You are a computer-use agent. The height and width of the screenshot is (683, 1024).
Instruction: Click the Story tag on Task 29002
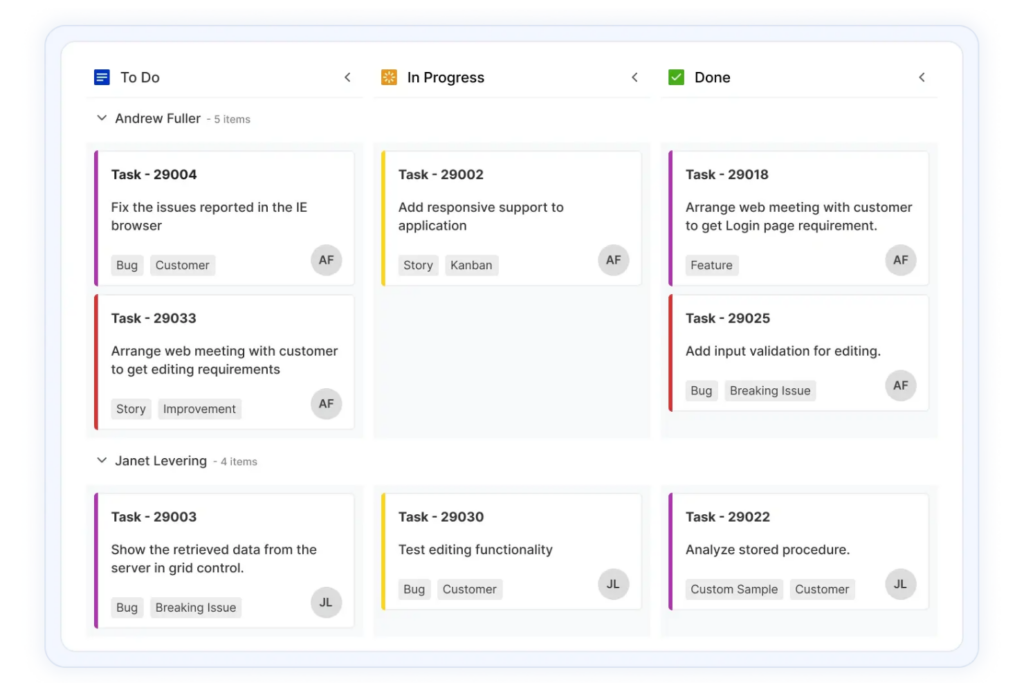click(x=418, y=265)
